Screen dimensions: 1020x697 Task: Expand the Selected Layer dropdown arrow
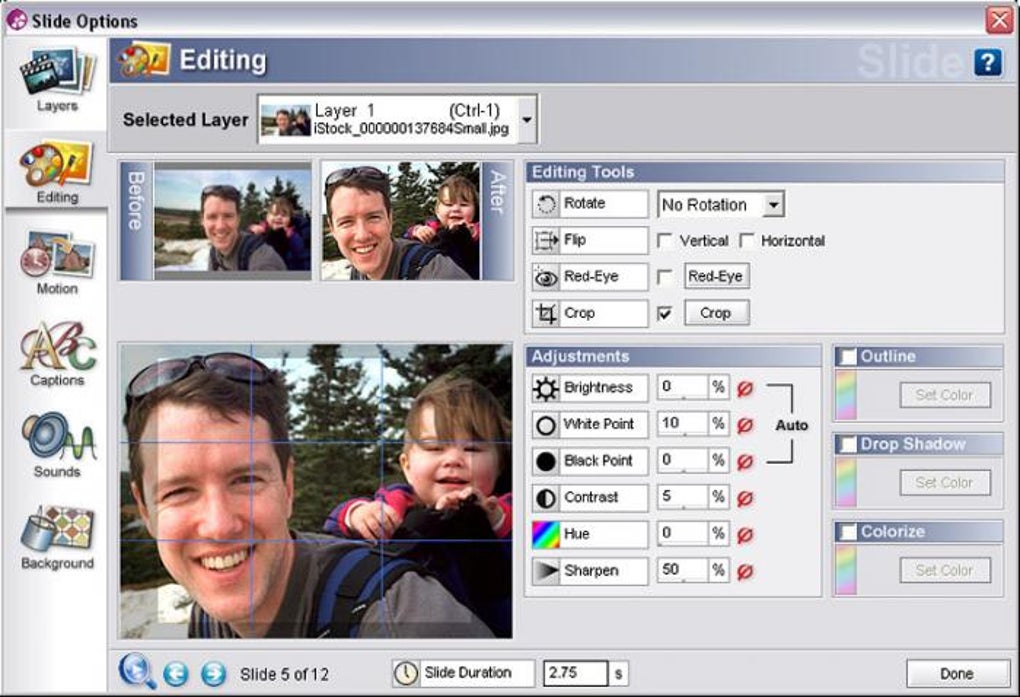click(527, 120)
